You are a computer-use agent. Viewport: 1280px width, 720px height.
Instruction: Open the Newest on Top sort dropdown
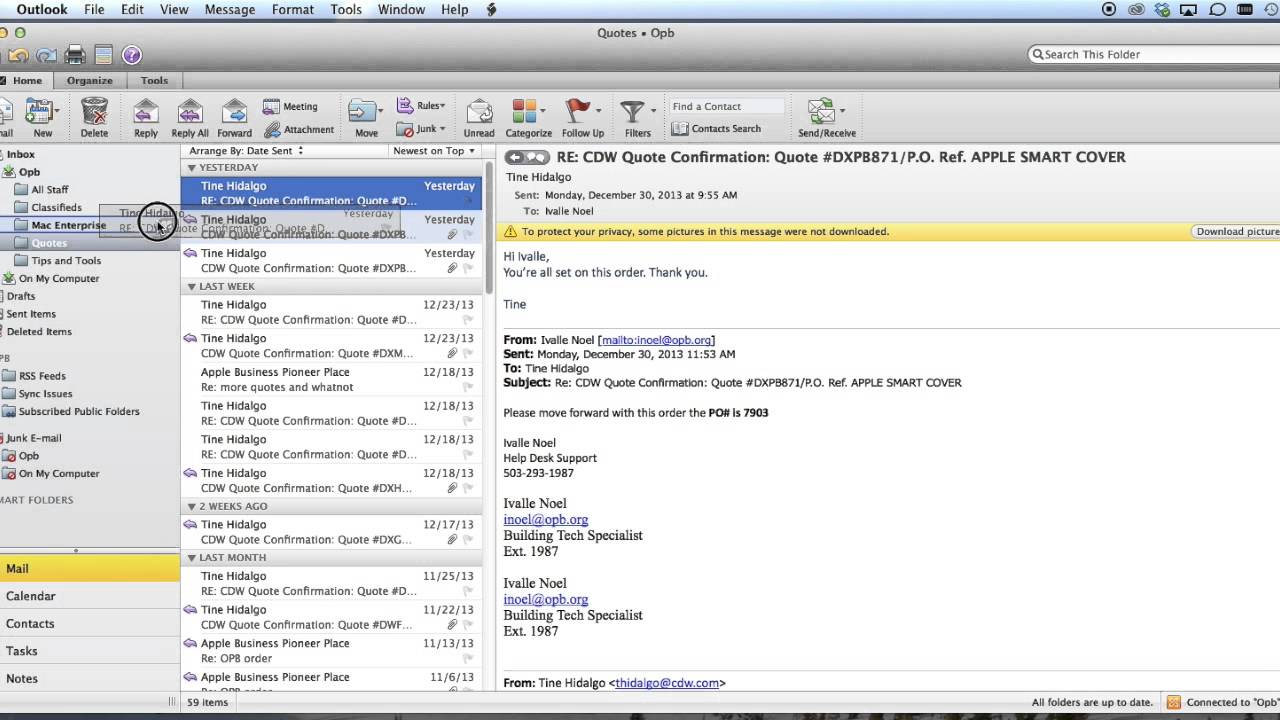433,151
